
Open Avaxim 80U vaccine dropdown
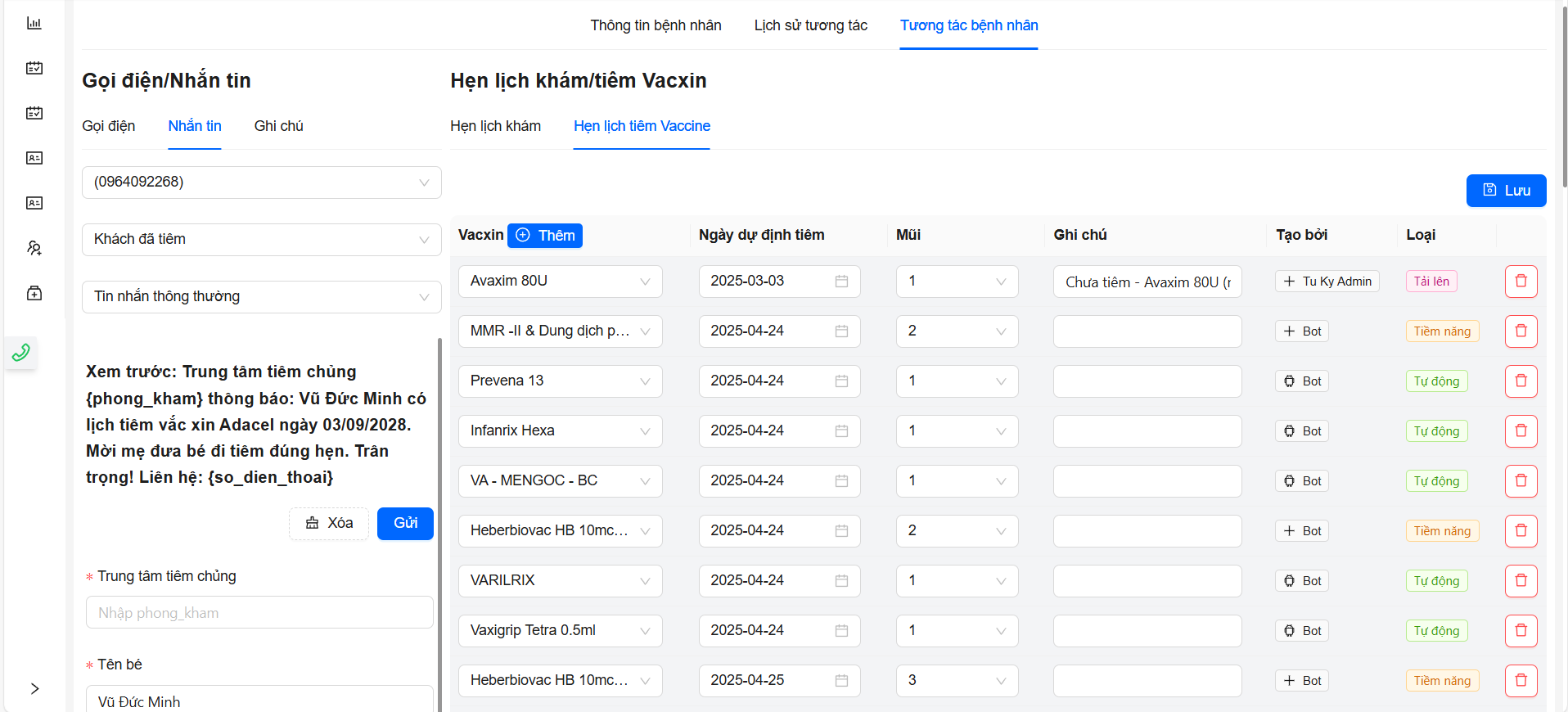pos(561,282)
